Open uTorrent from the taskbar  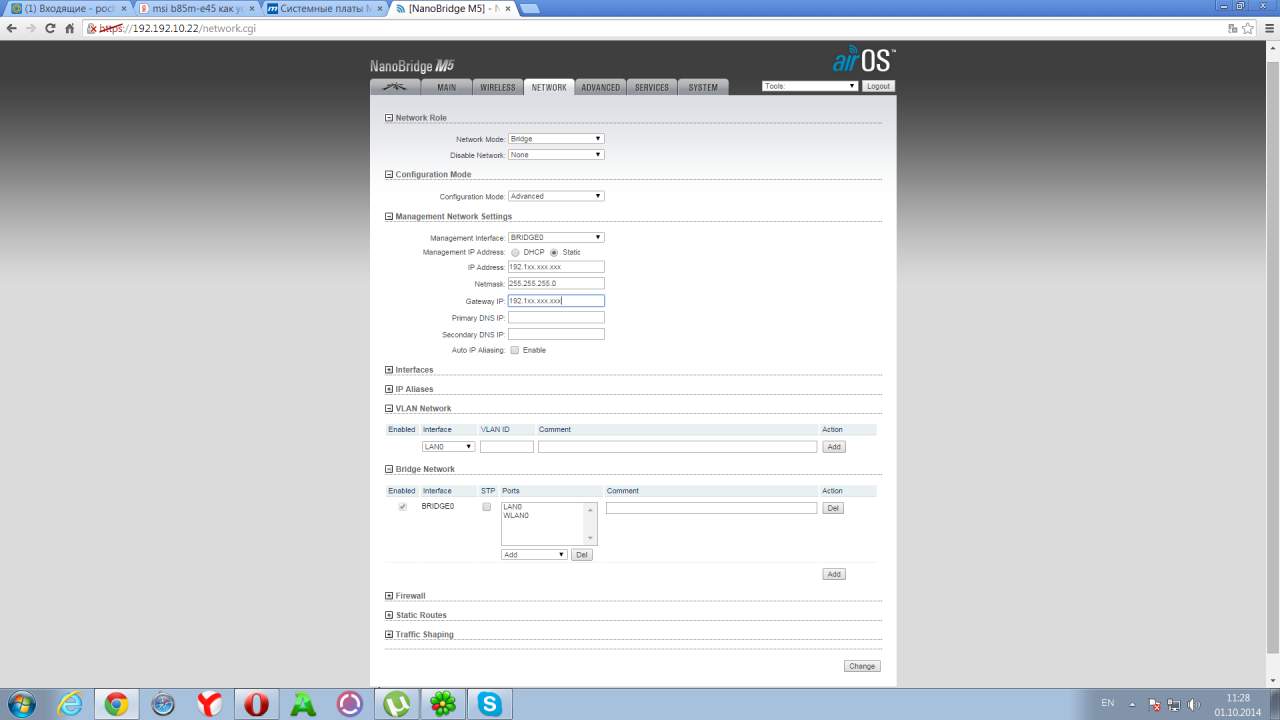coord(396,704)
